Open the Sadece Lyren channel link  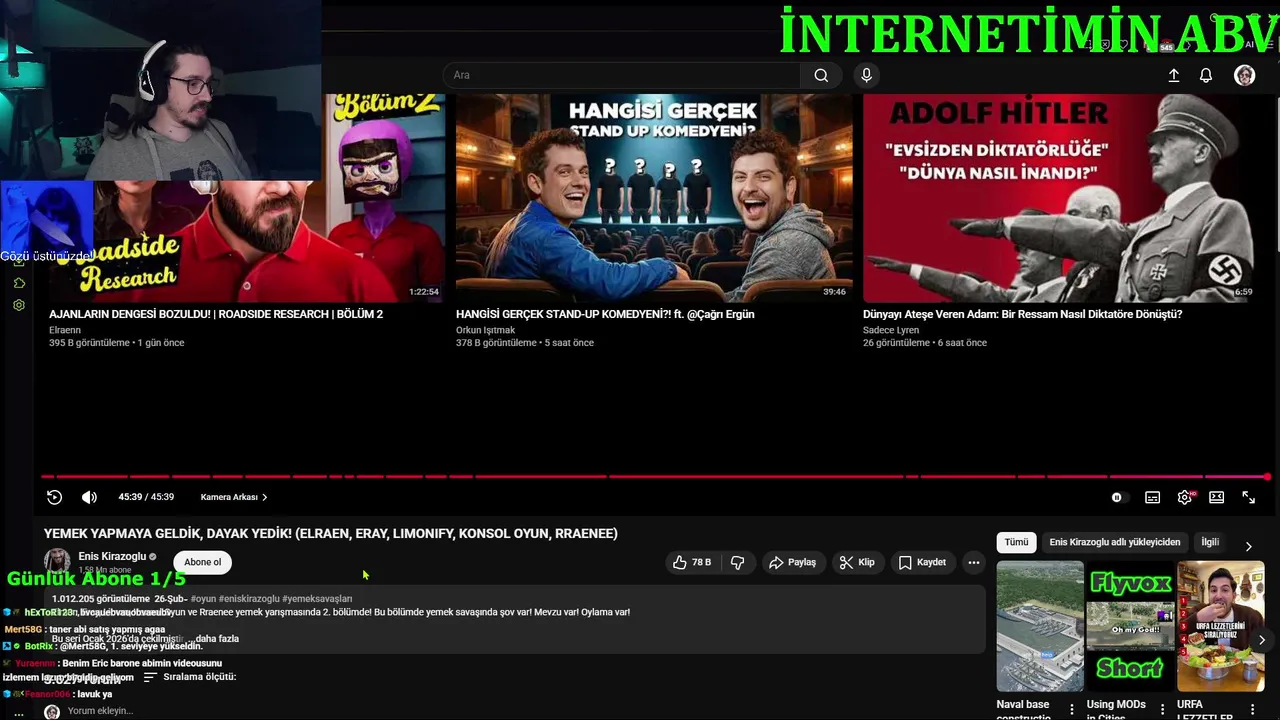click(891, 330)
